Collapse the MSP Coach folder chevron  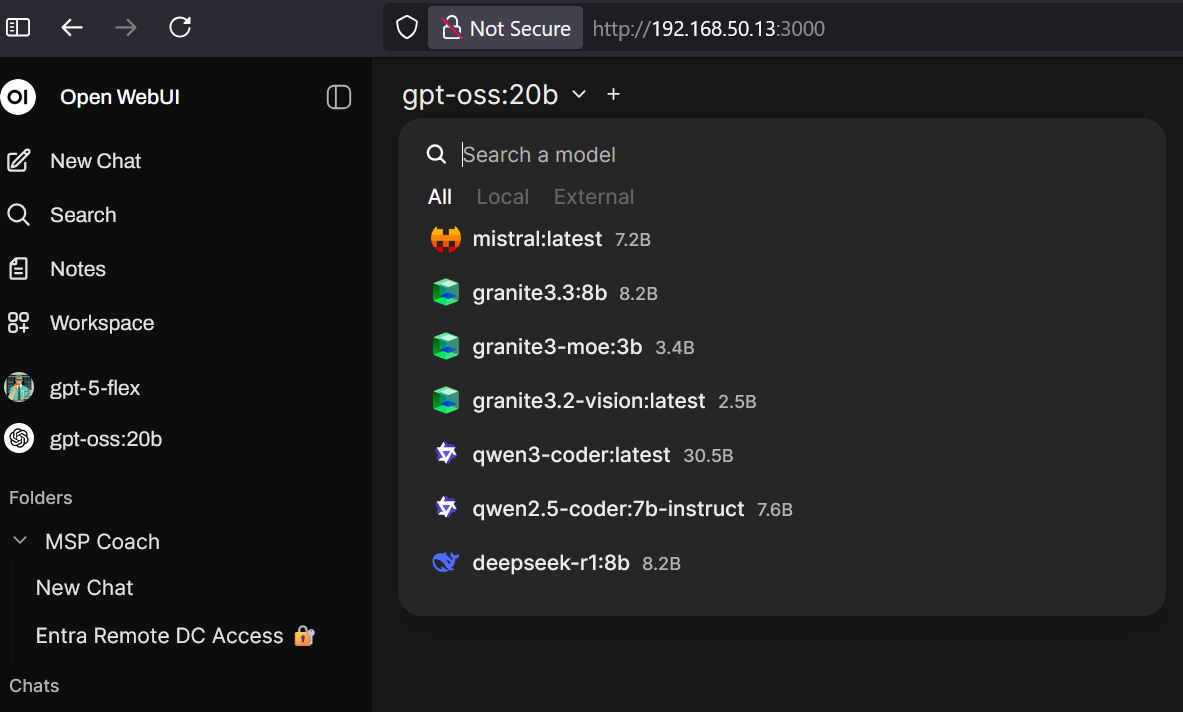(20, 541)
